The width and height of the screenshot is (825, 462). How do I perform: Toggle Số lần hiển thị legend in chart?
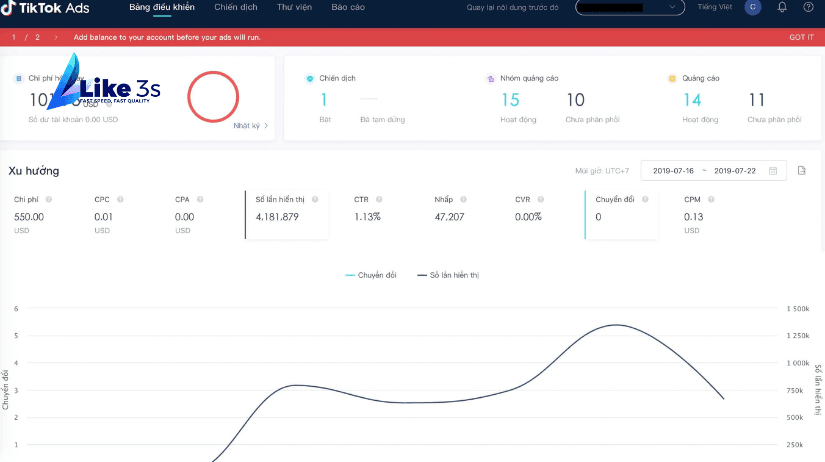point(448,275)
